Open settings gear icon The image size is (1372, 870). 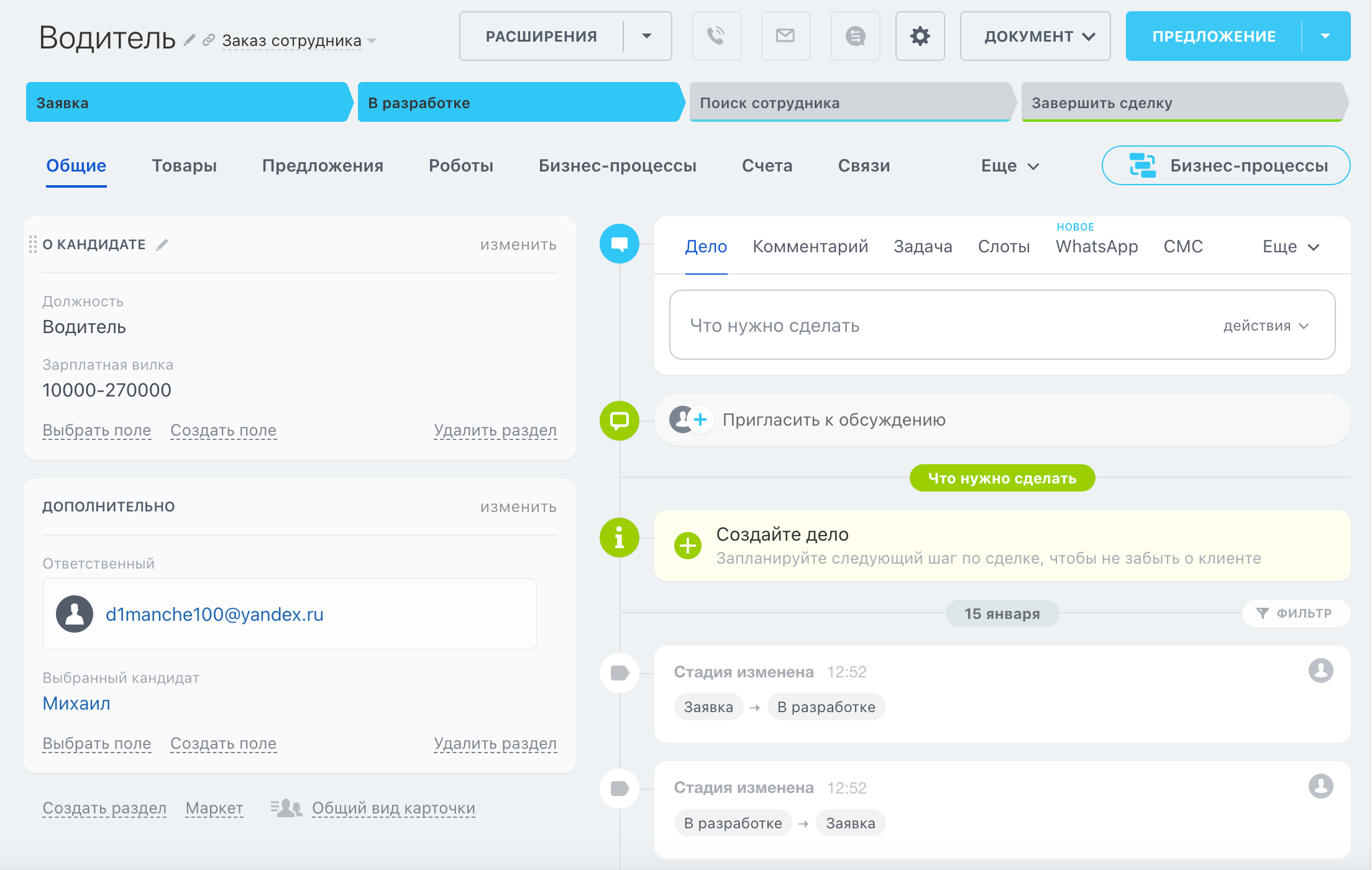920,36
